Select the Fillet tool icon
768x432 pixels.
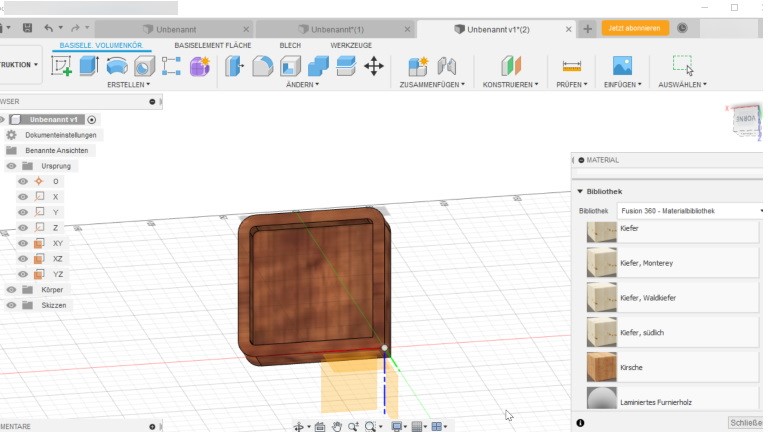pos(262,66)
